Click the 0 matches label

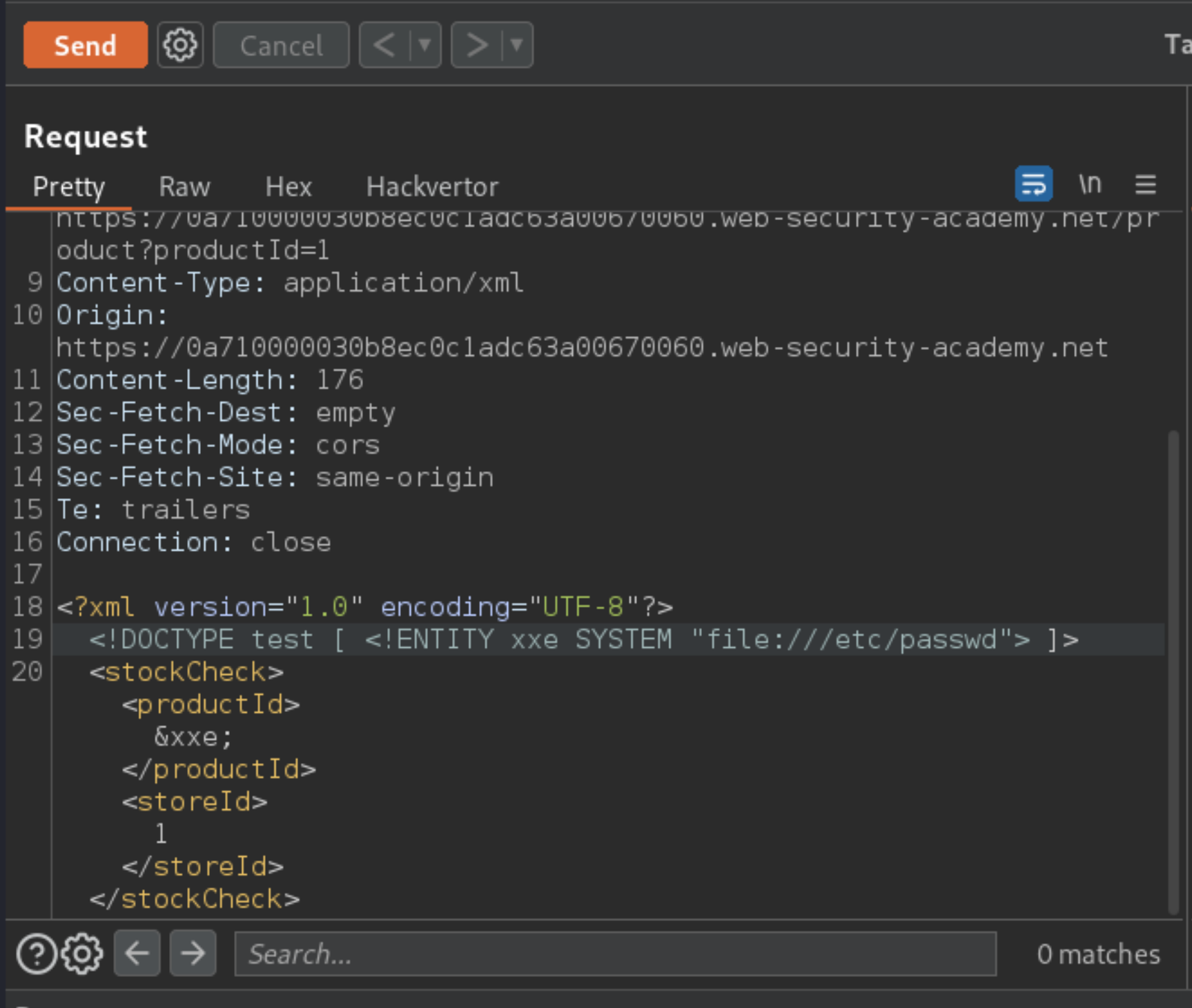pos(1098,954)
